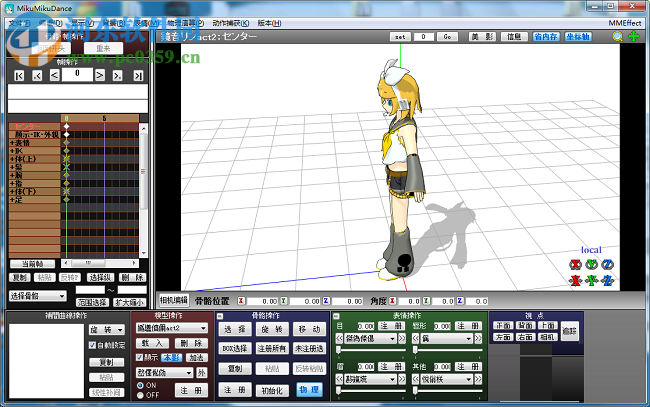The image size is (650, 407).
Task: Next eye morph arrow in 表情操作
Action: point(402,339)
